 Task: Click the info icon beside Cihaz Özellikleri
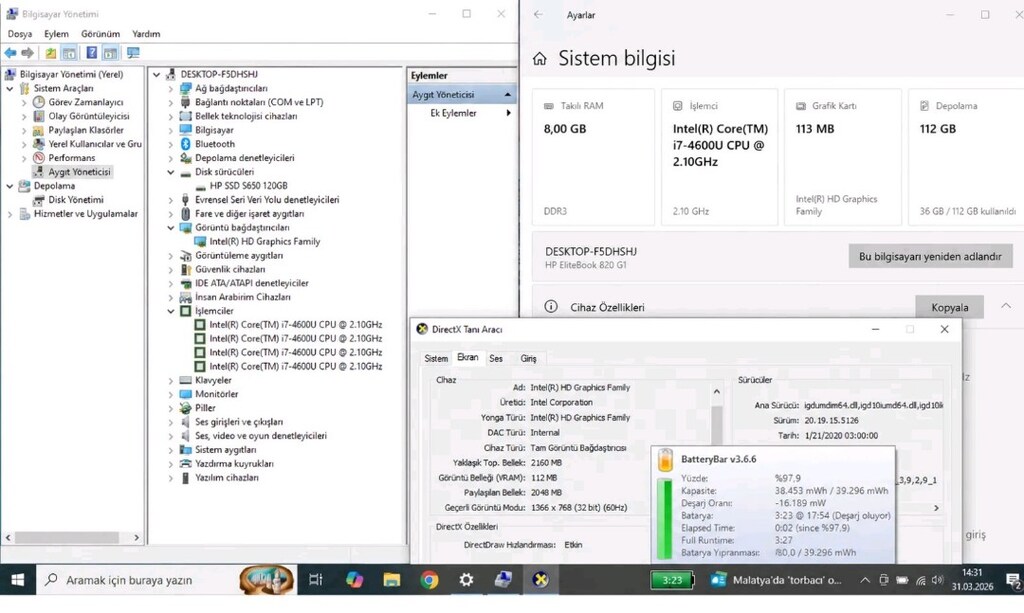tap(551, 306)
